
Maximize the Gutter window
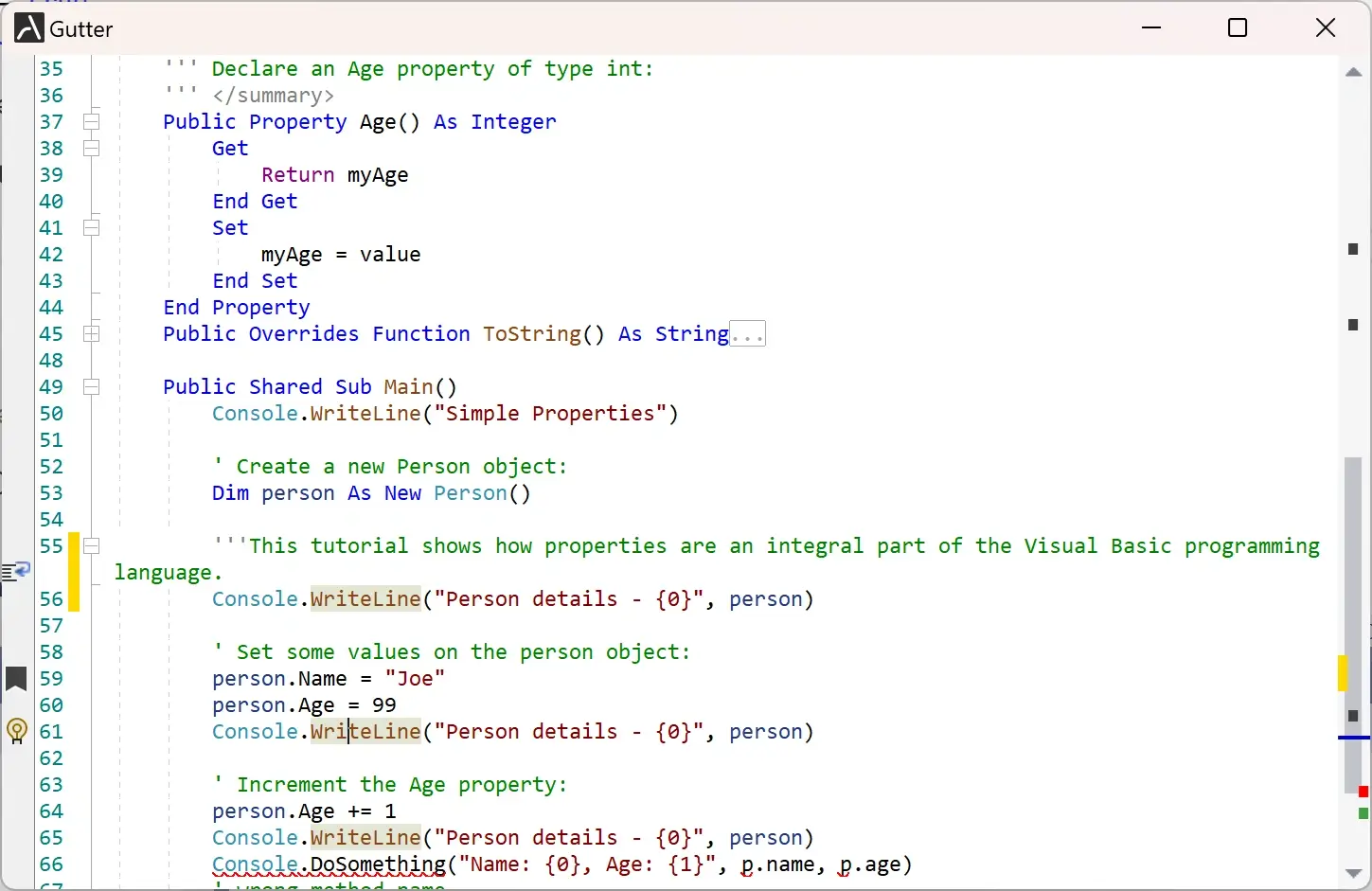[x=1238, y=28]
